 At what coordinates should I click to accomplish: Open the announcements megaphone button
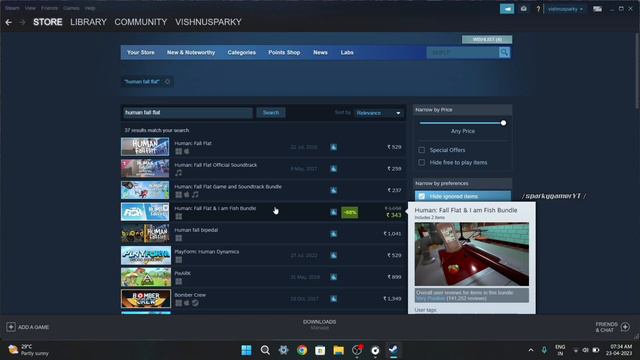click(507, 9)
